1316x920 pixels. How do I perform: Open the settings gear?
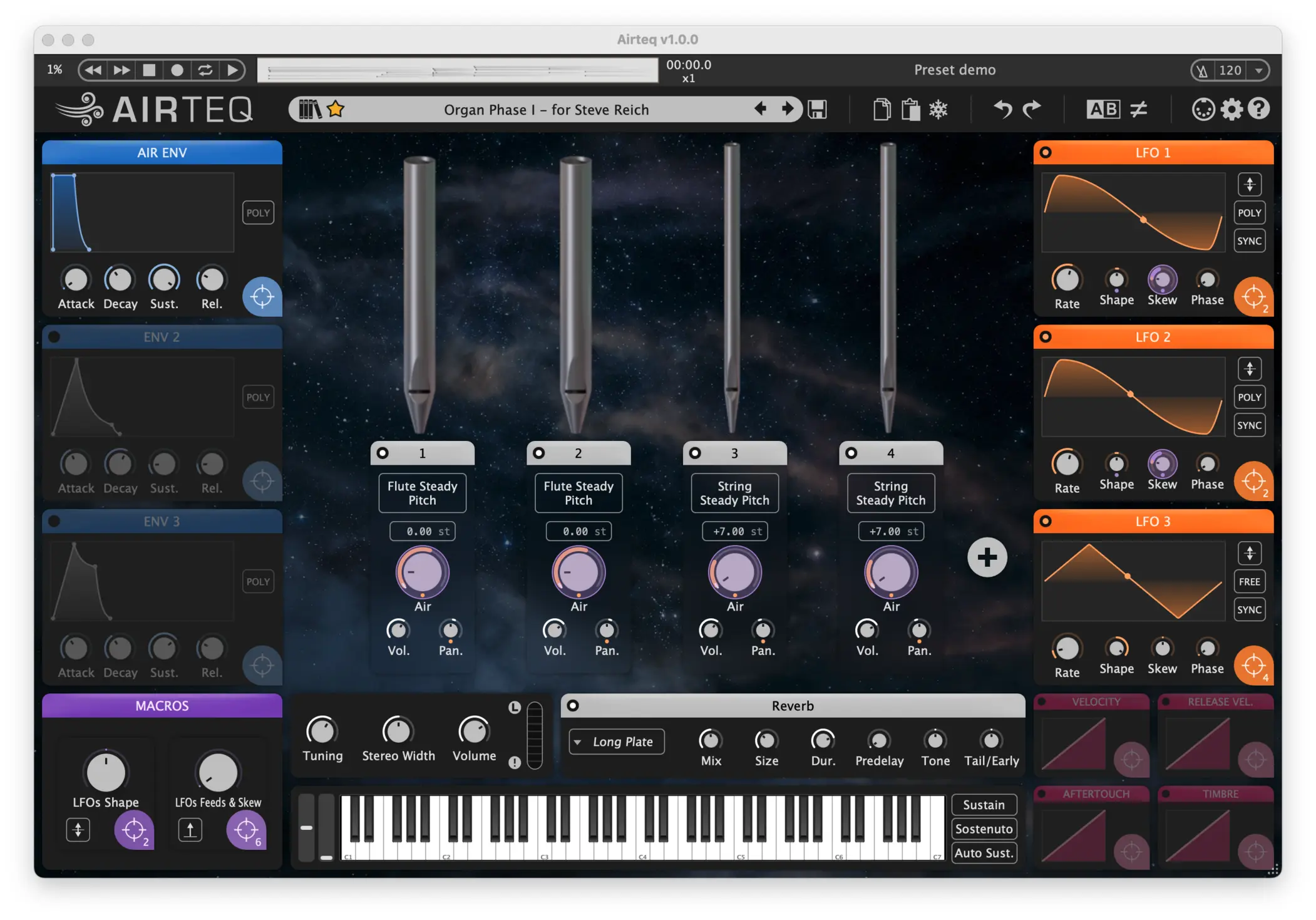tap(1231, 110)
